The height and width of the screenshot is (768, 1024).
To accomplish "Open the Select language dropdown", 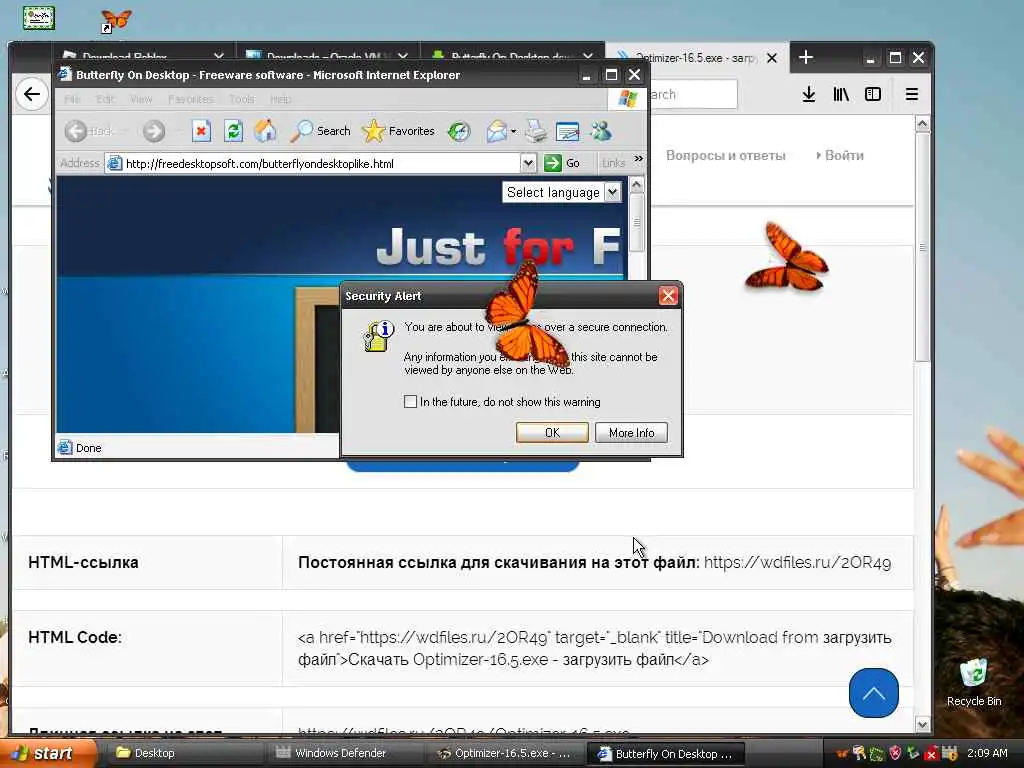I will point(562,192).
